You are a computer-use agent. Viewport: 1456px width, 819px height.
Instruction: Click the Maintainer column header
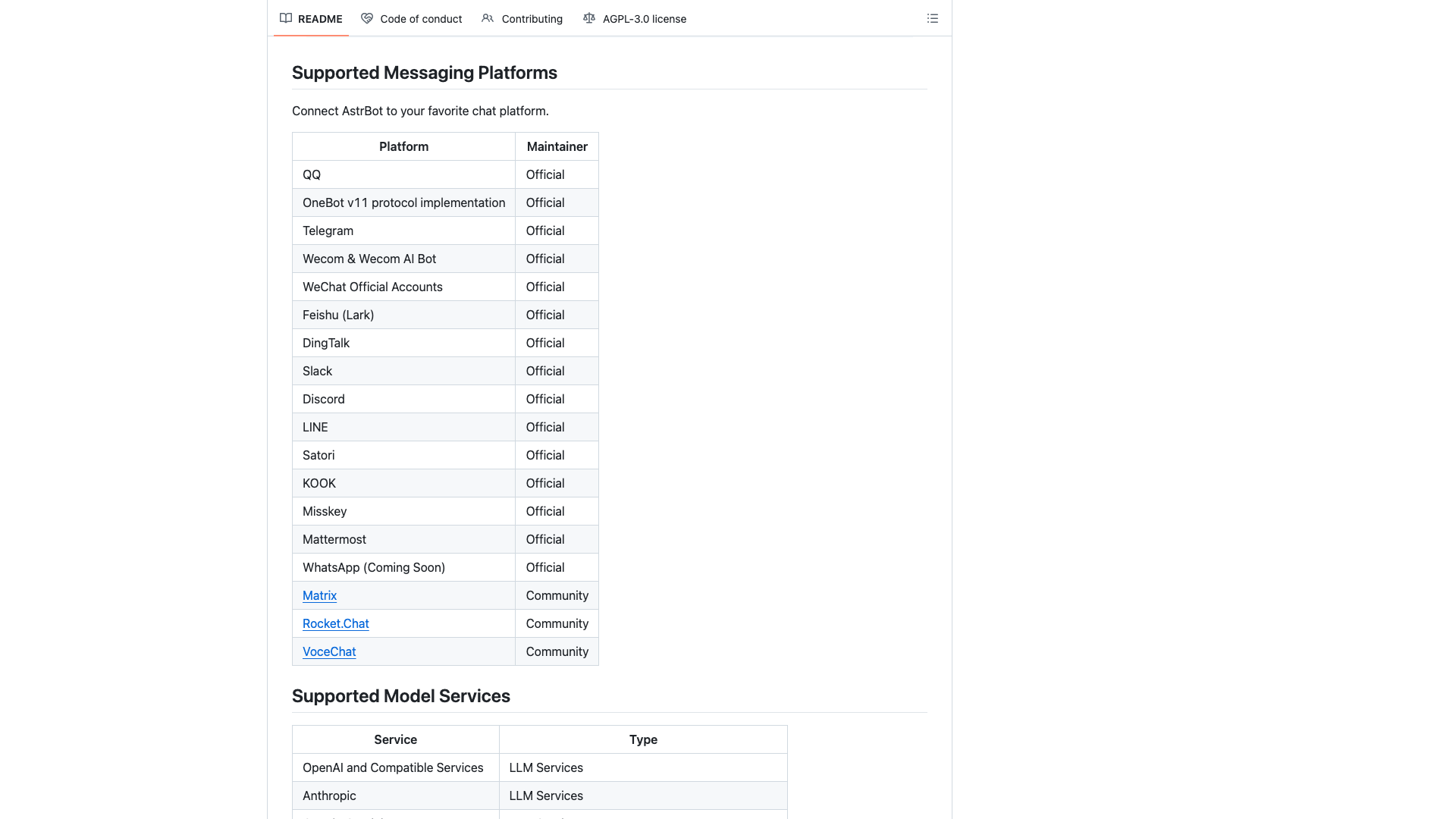tap(557, 146)
